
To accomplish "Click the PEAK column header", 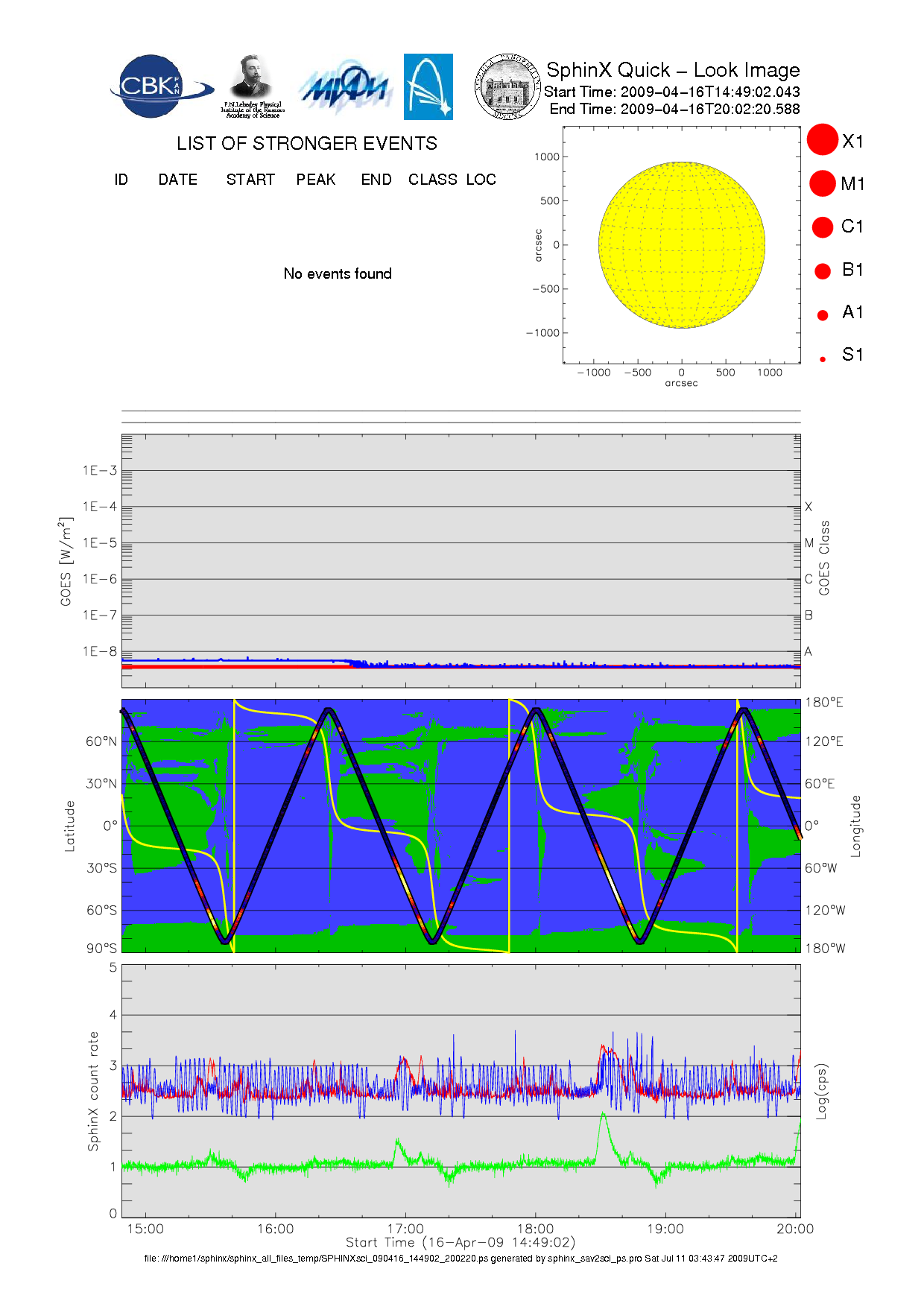I will pos(316,180).
